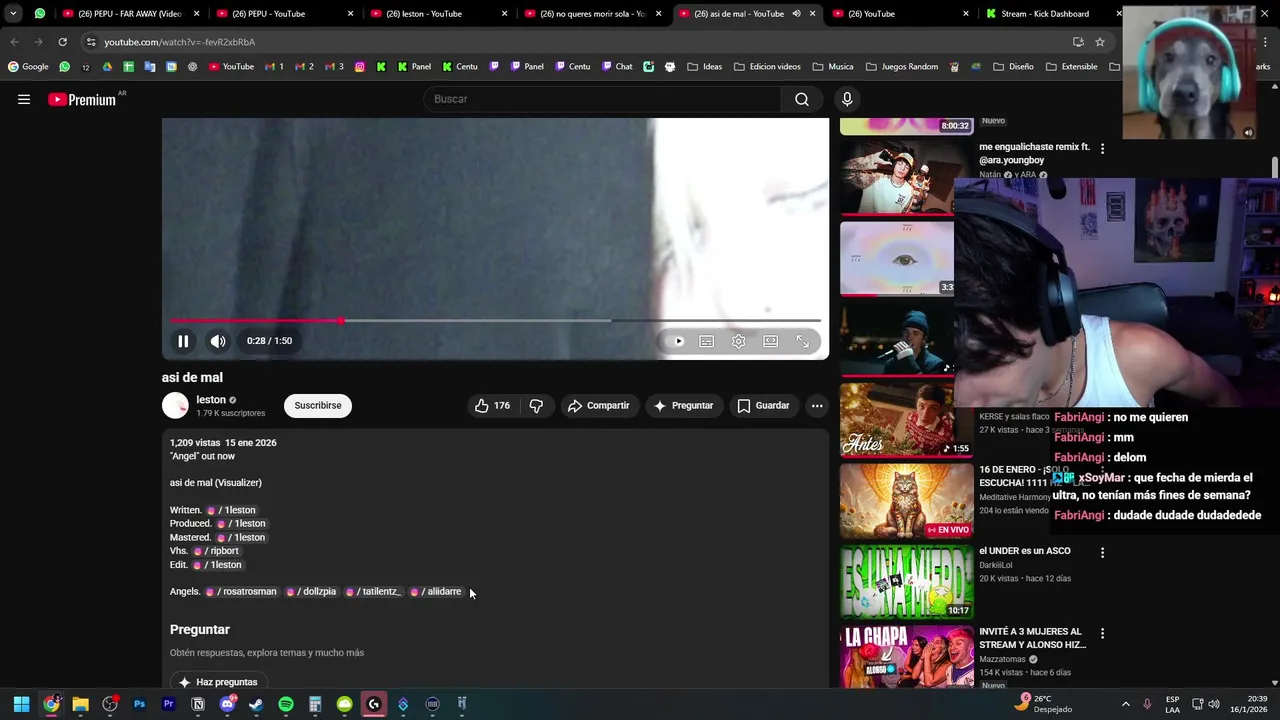This screenshot has width=1280, height=720.
Task: Switch to 'no queres morir sola' tab
Action: (x=593, y=14)
